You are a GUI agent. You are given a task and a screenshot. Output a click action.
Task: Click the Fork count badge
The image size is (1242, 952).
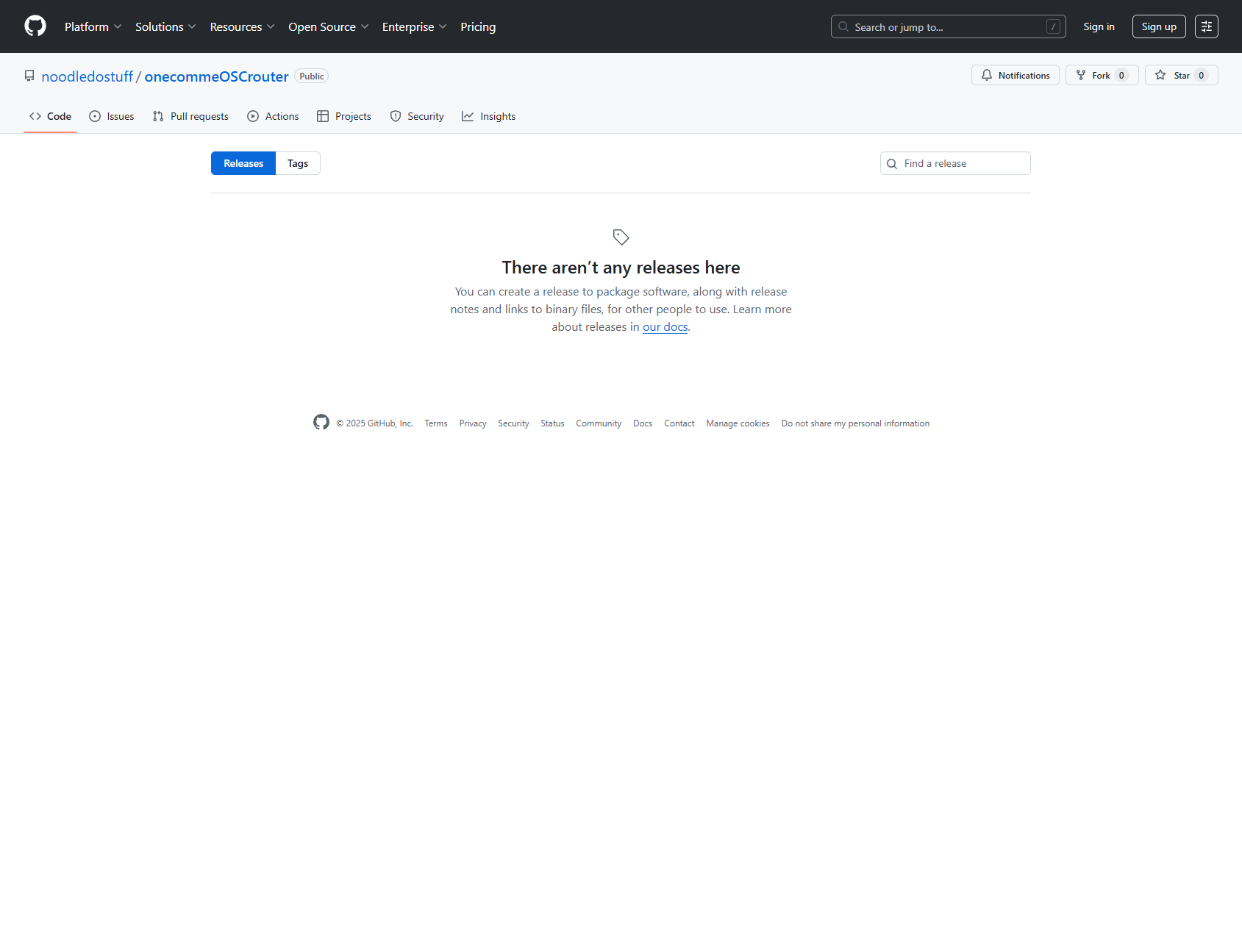1121,75
